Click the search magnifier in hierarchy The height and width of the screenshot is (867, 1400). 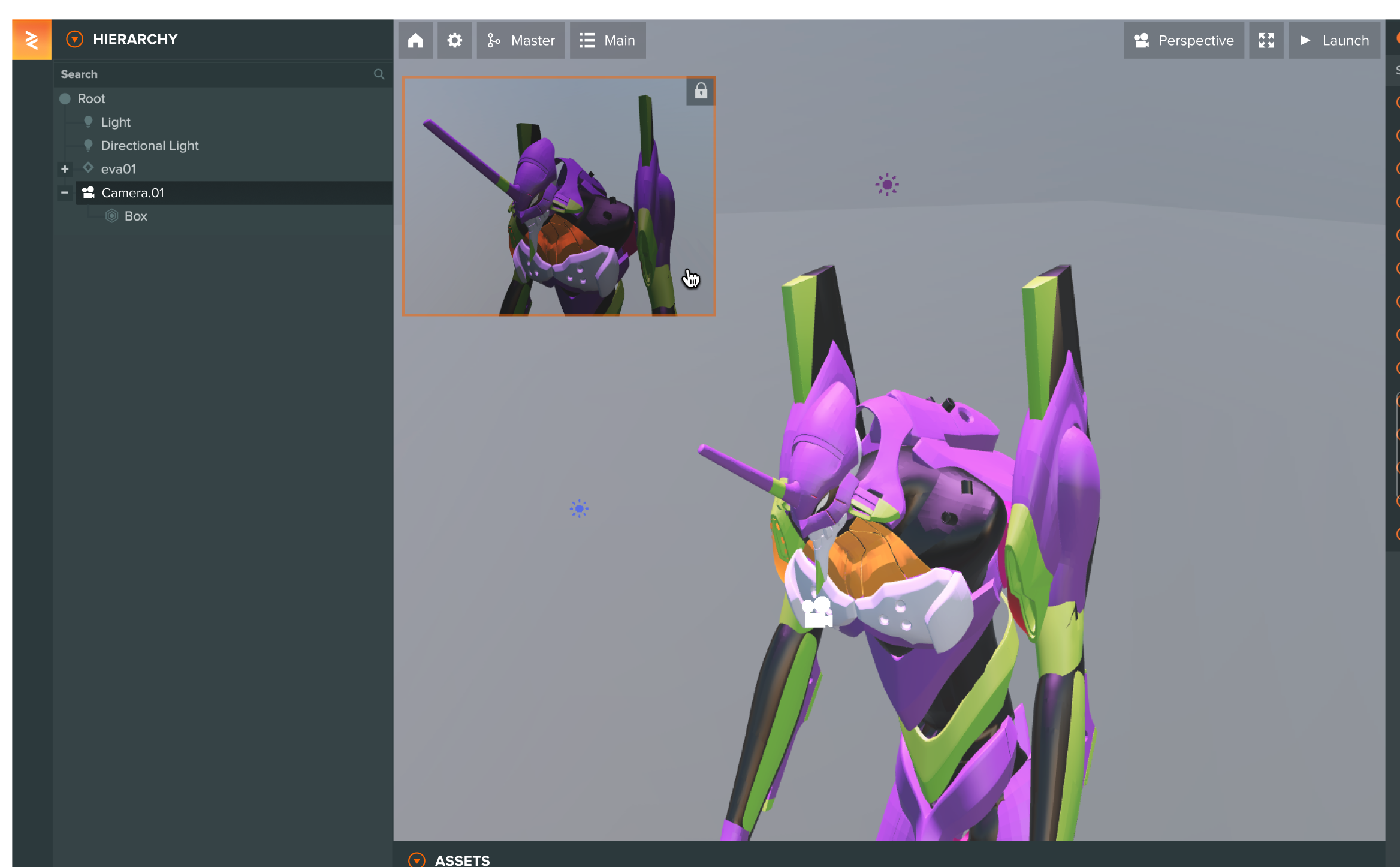pos(379,74)
